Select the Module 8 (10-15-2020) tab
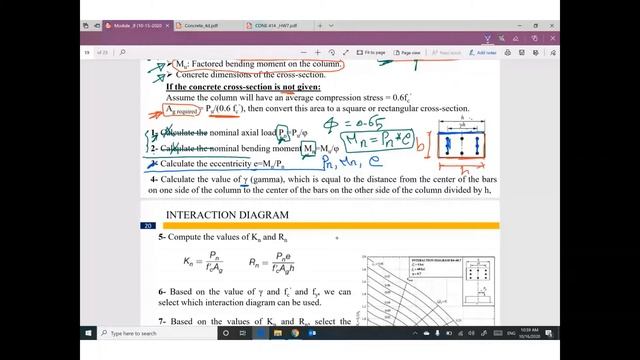This screenshot has height=360, width=640. click(138, 25)
